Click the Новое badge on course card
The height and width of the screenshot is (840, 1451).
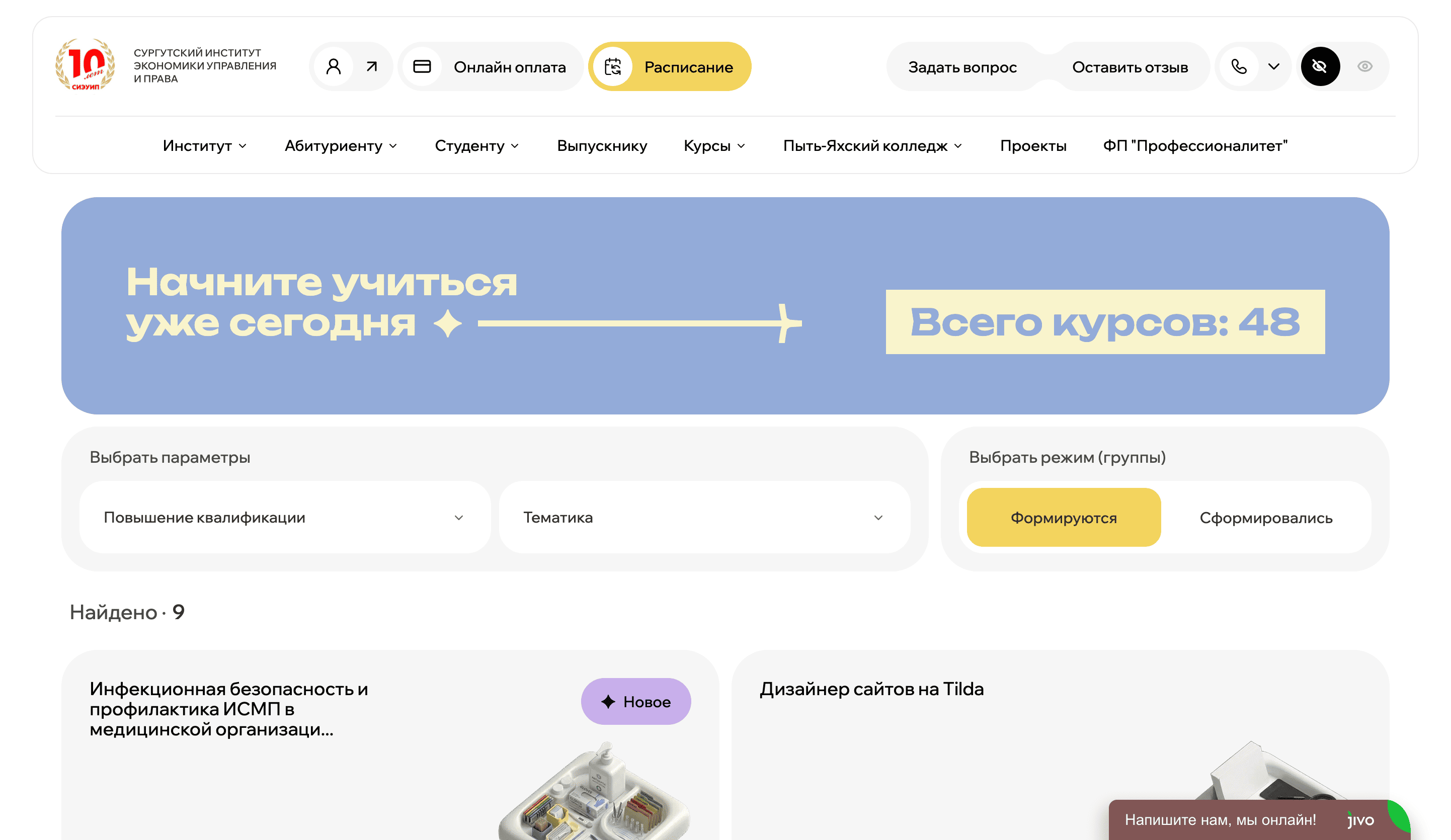[635, 701]
